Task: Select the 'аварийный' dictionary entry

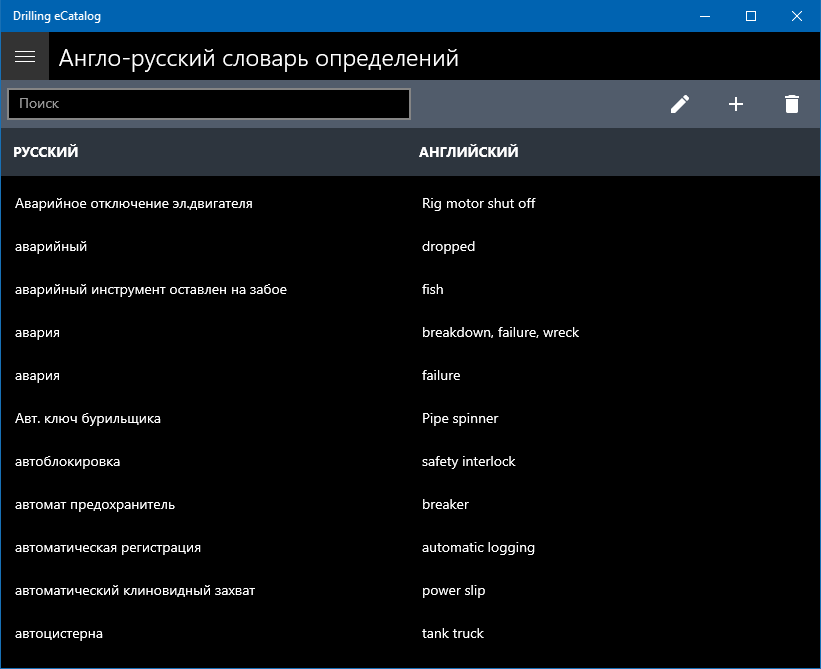Action: (x=51, y=247)
